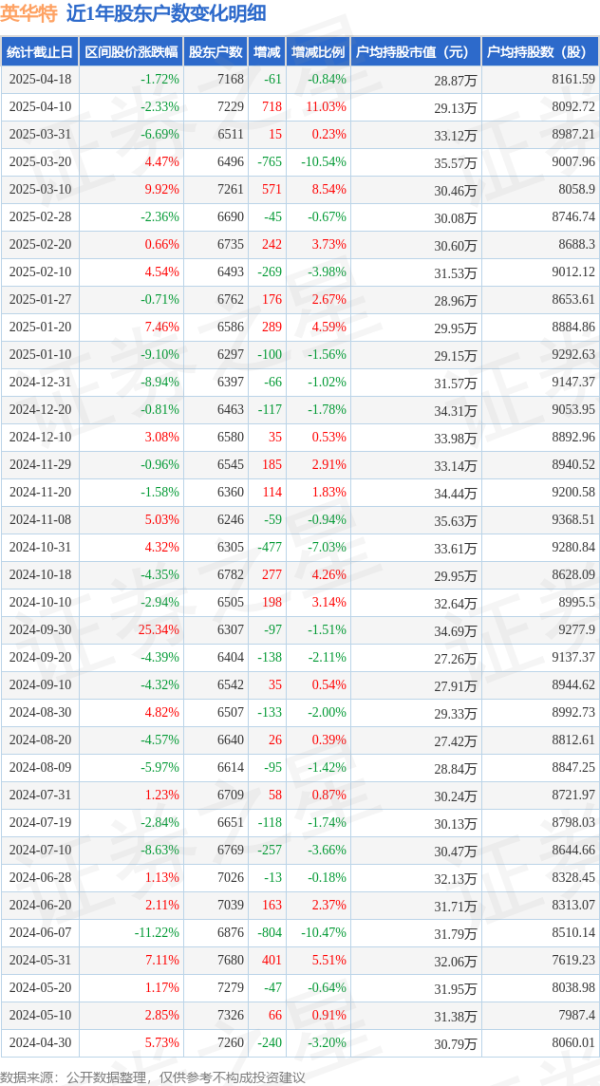Click the average shares value 8161.59
The width and height of the screenshot is (600, 1086).
574,79
